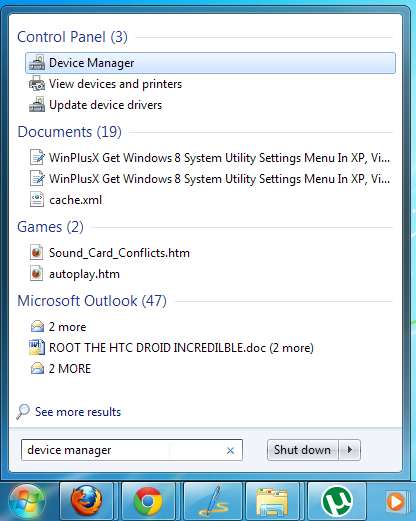Launch Google Chrome from the taskbar
Screen dimensions: 416x521
(x=148, y=501)
